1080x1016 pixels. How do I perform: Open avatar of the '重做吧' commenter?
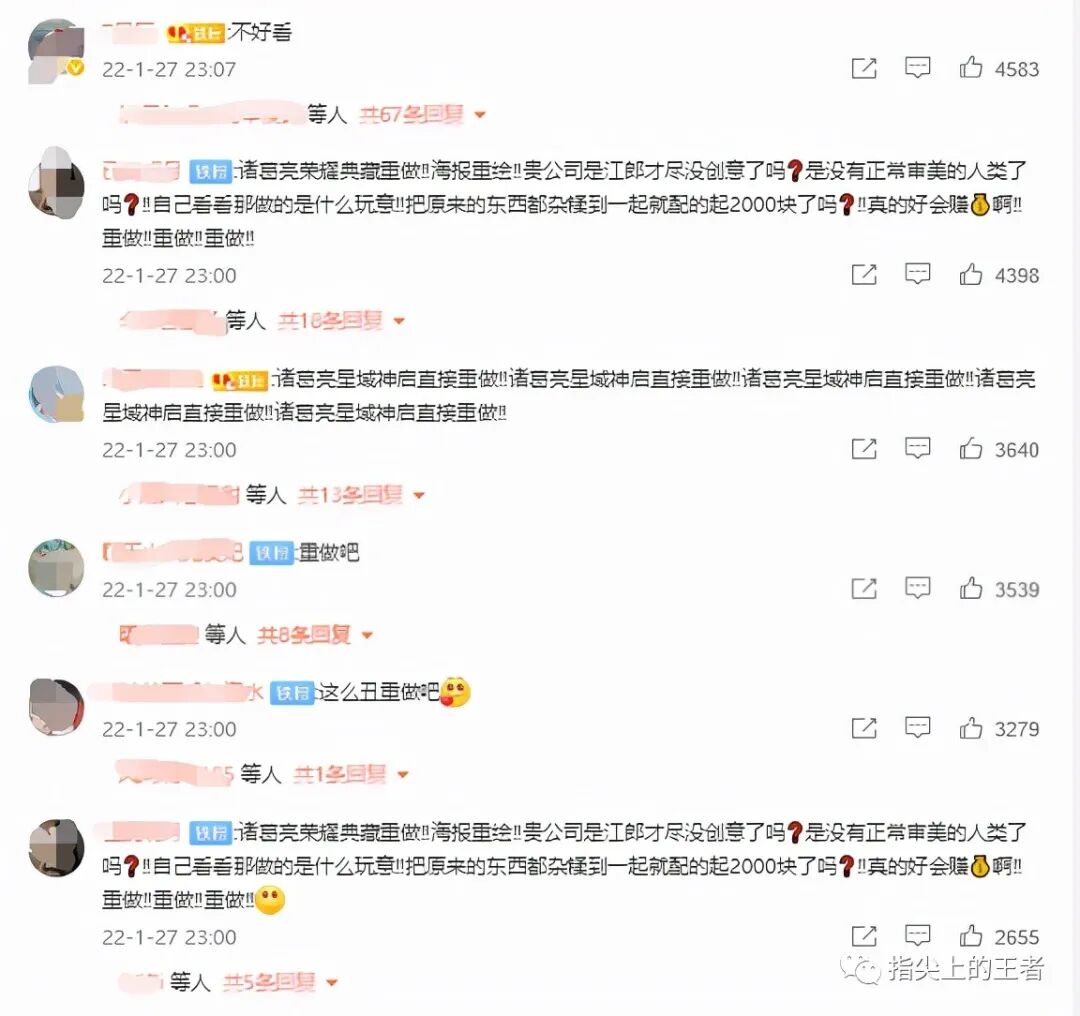click(x=56, y=568)
